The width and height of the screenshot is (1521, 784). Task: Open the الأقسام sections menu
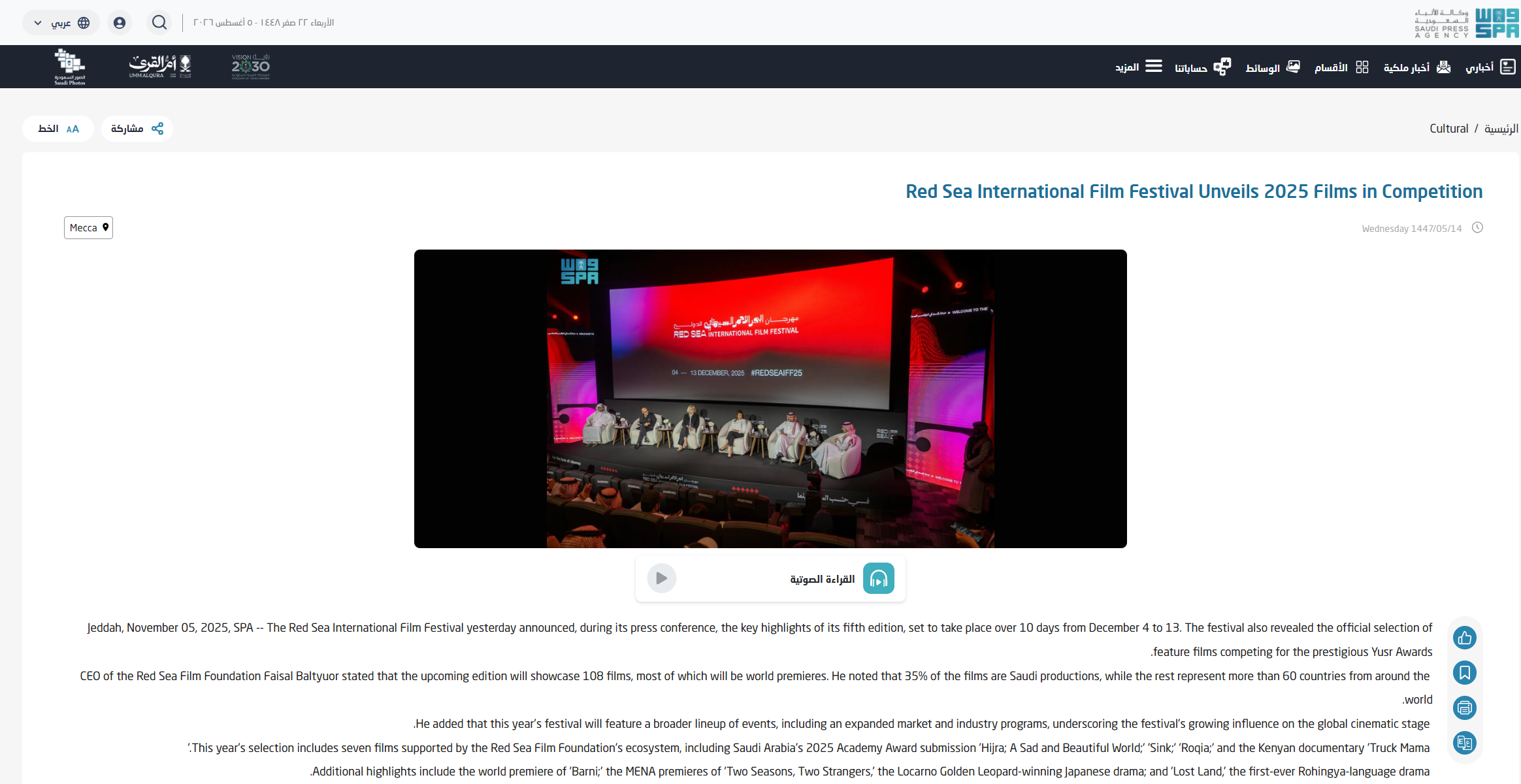1341,67
